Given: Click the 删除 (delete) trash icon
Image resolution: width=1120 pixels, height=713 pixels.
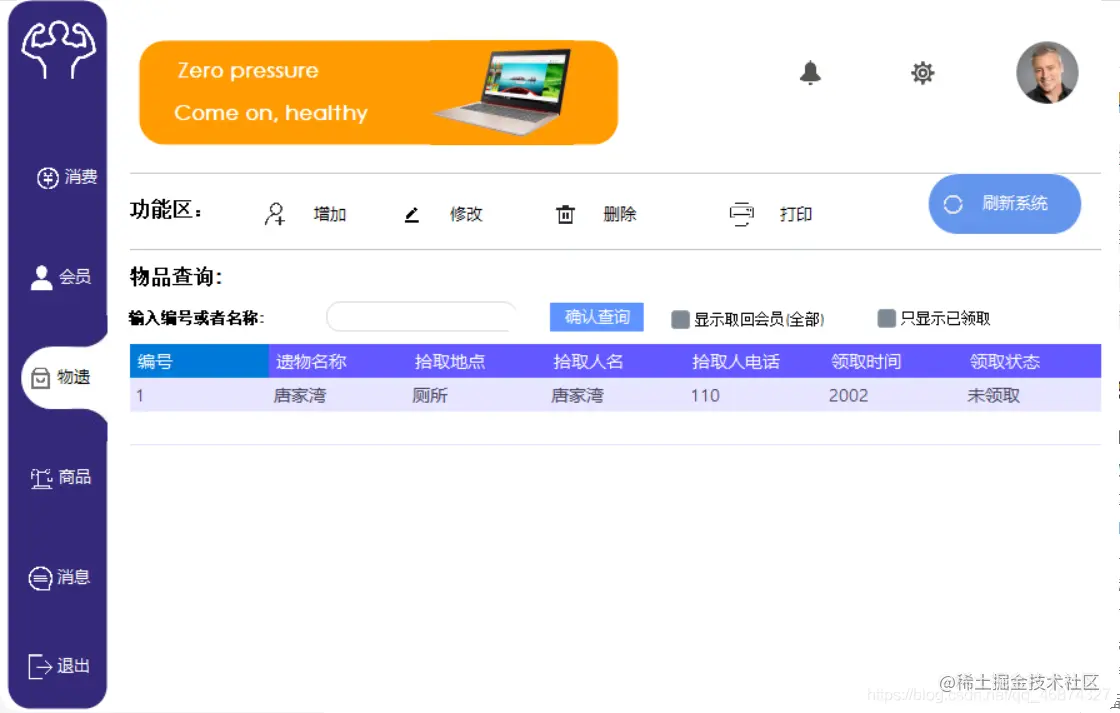Looking at the screenshot, I should tap(565, 213).
